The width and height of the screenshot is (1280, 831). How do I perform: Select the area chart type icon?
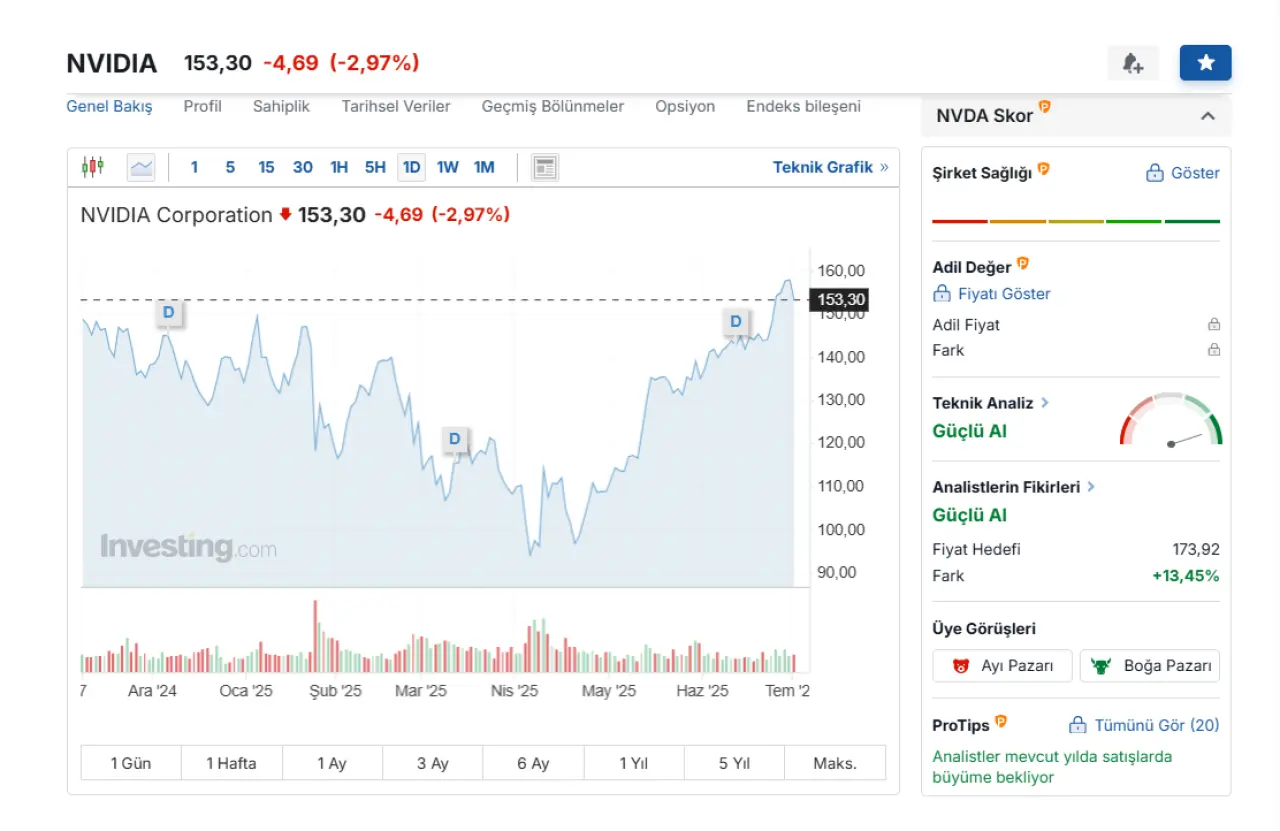tap(141, 167)
